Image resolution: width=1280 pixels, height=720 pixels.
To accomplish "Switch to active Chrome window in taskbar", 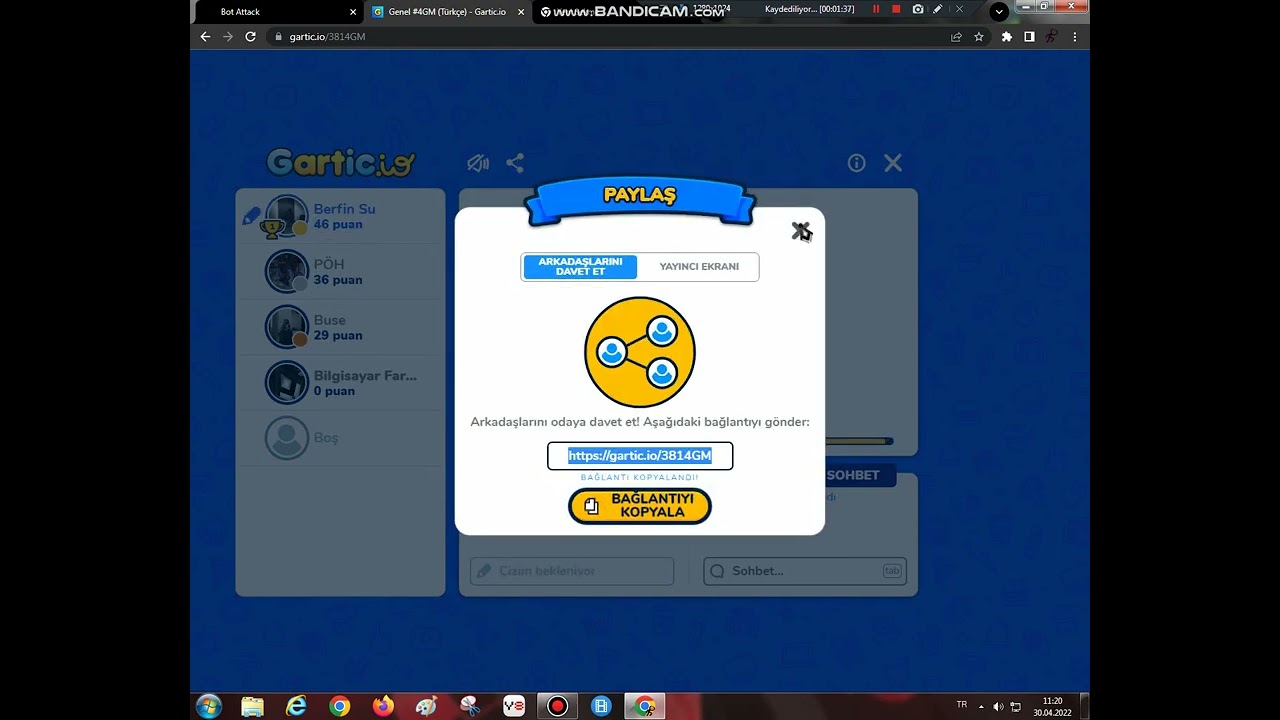I will [645, 706].
